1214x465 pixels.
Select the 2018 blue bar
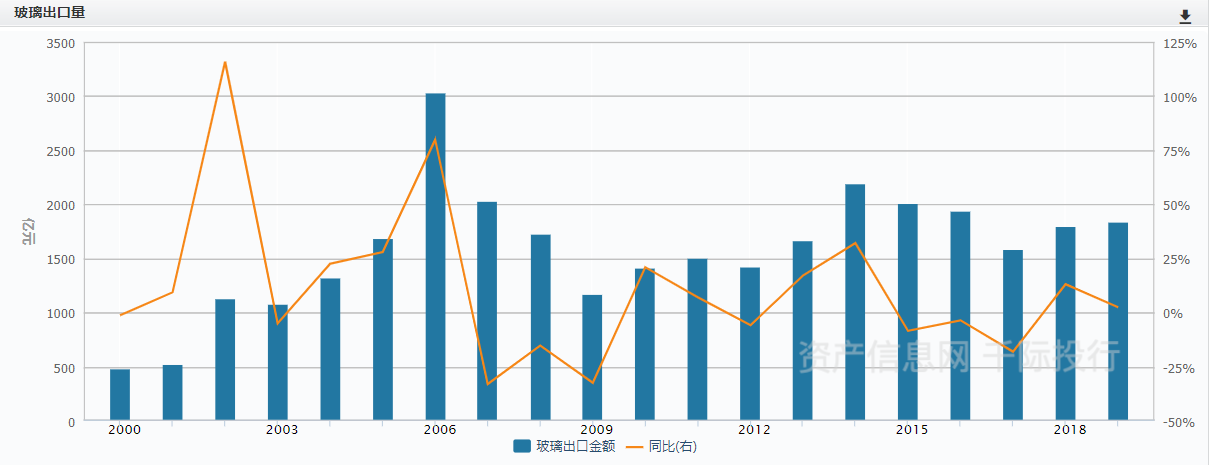1065,323
